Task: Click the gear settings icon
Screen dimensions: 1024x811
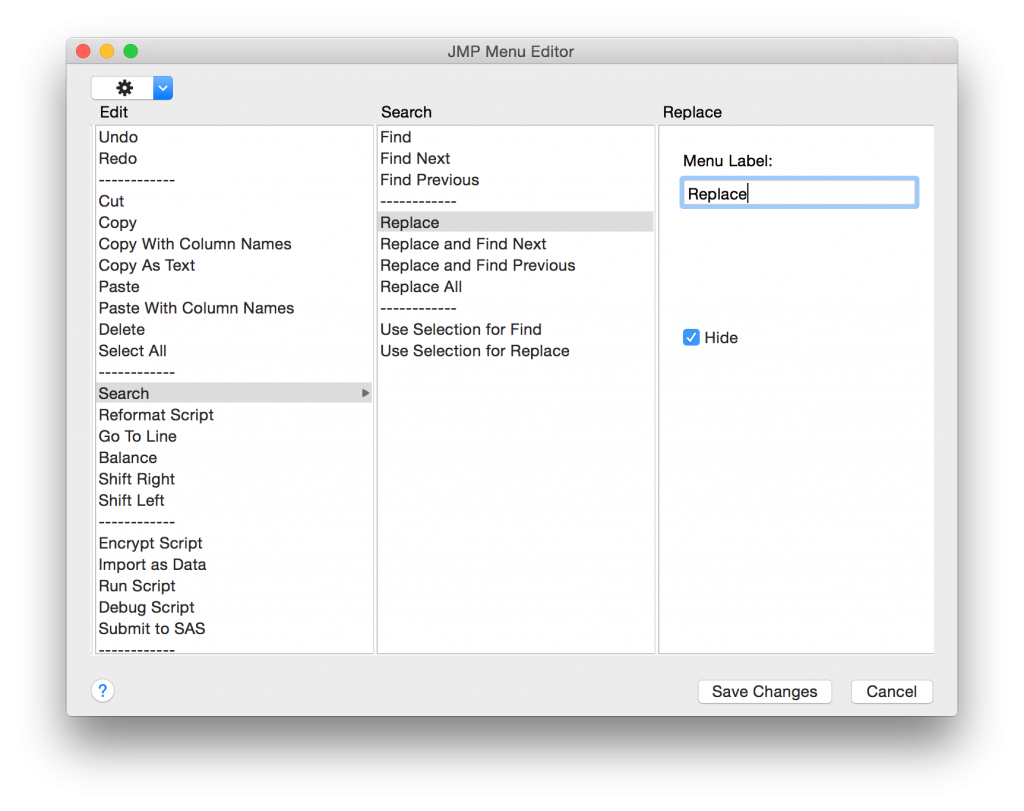Action: (x=124, y=88)
